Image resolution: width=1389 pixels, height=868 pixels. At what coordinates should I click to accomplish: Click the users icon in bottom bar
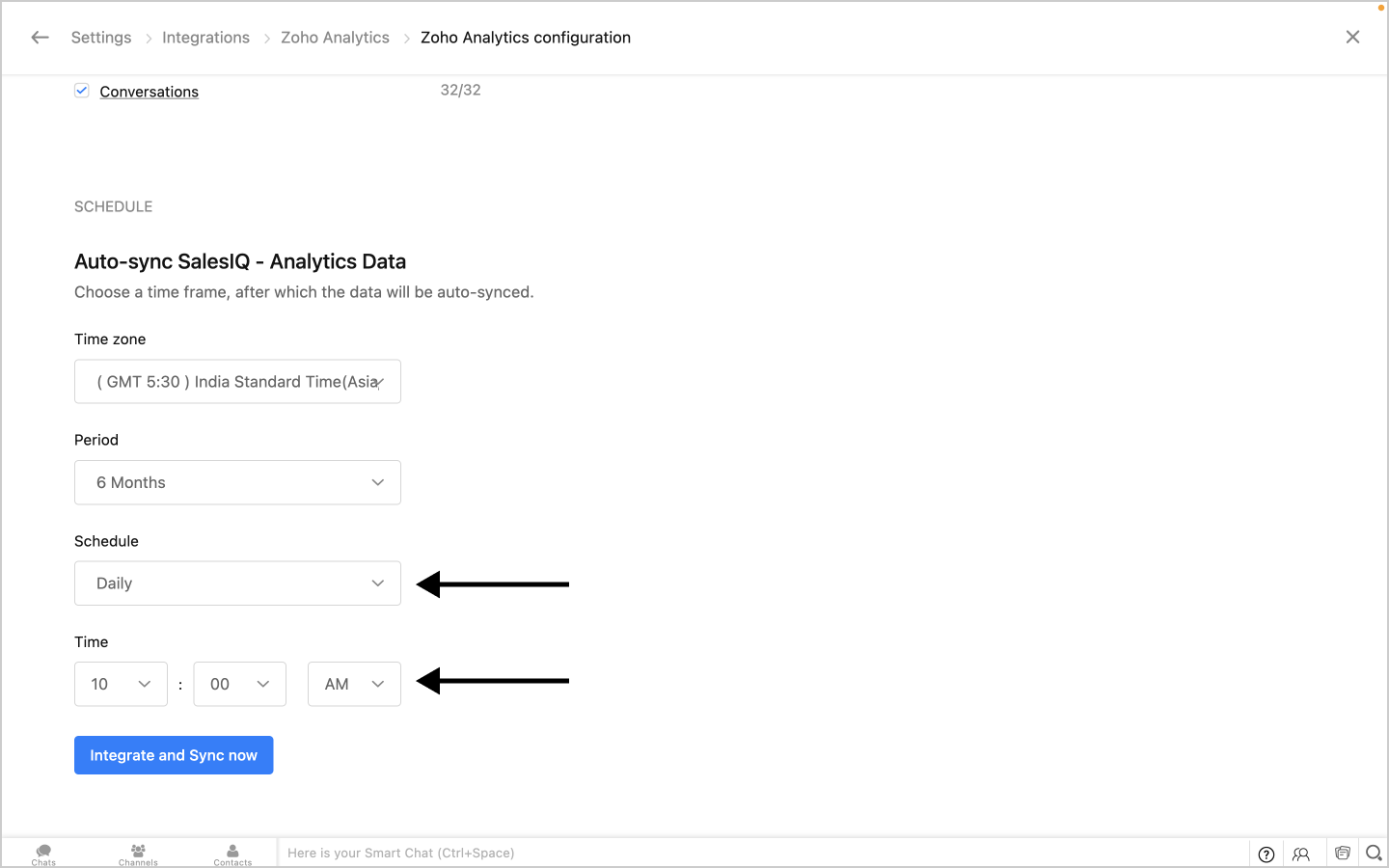click(1301, 854)
